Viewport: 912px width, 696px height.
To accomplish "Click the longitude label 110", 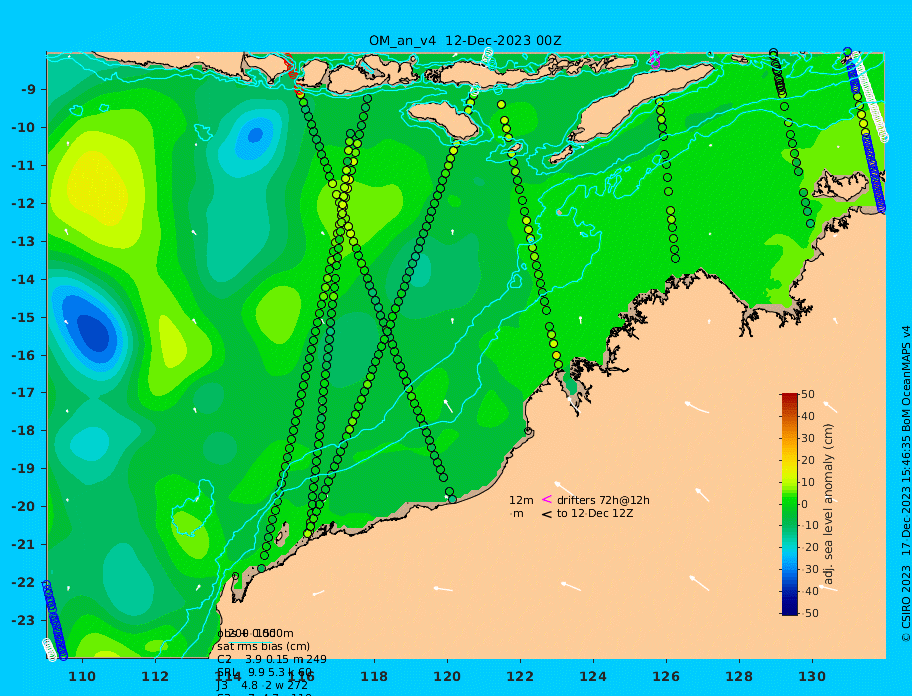I will pos(82,676).
